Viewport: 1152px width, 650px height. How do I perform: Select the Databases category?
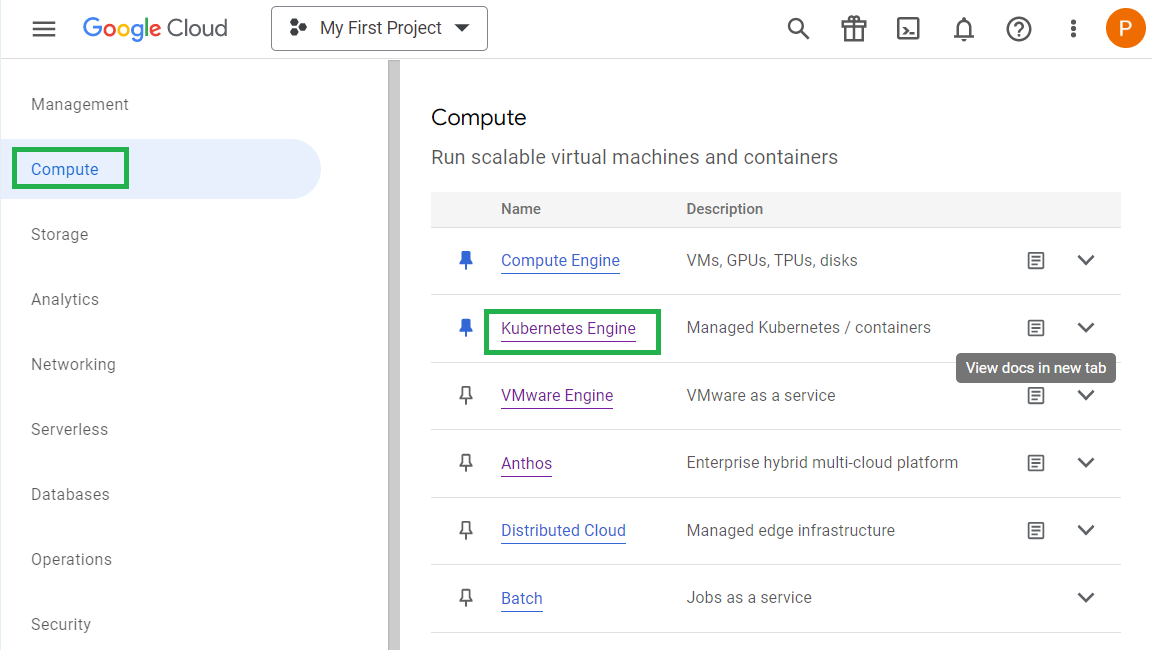click(70, 494)
